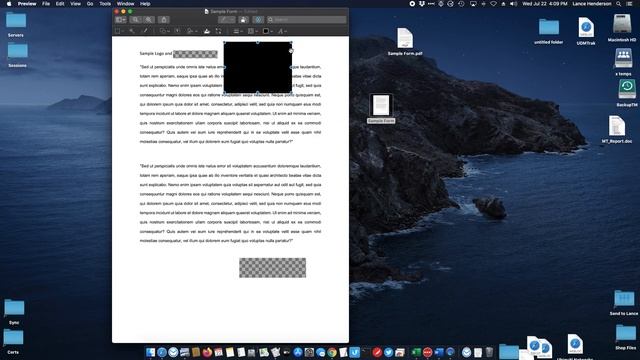
Task: Open the selection tool dropdown
Action: (119, 31)
